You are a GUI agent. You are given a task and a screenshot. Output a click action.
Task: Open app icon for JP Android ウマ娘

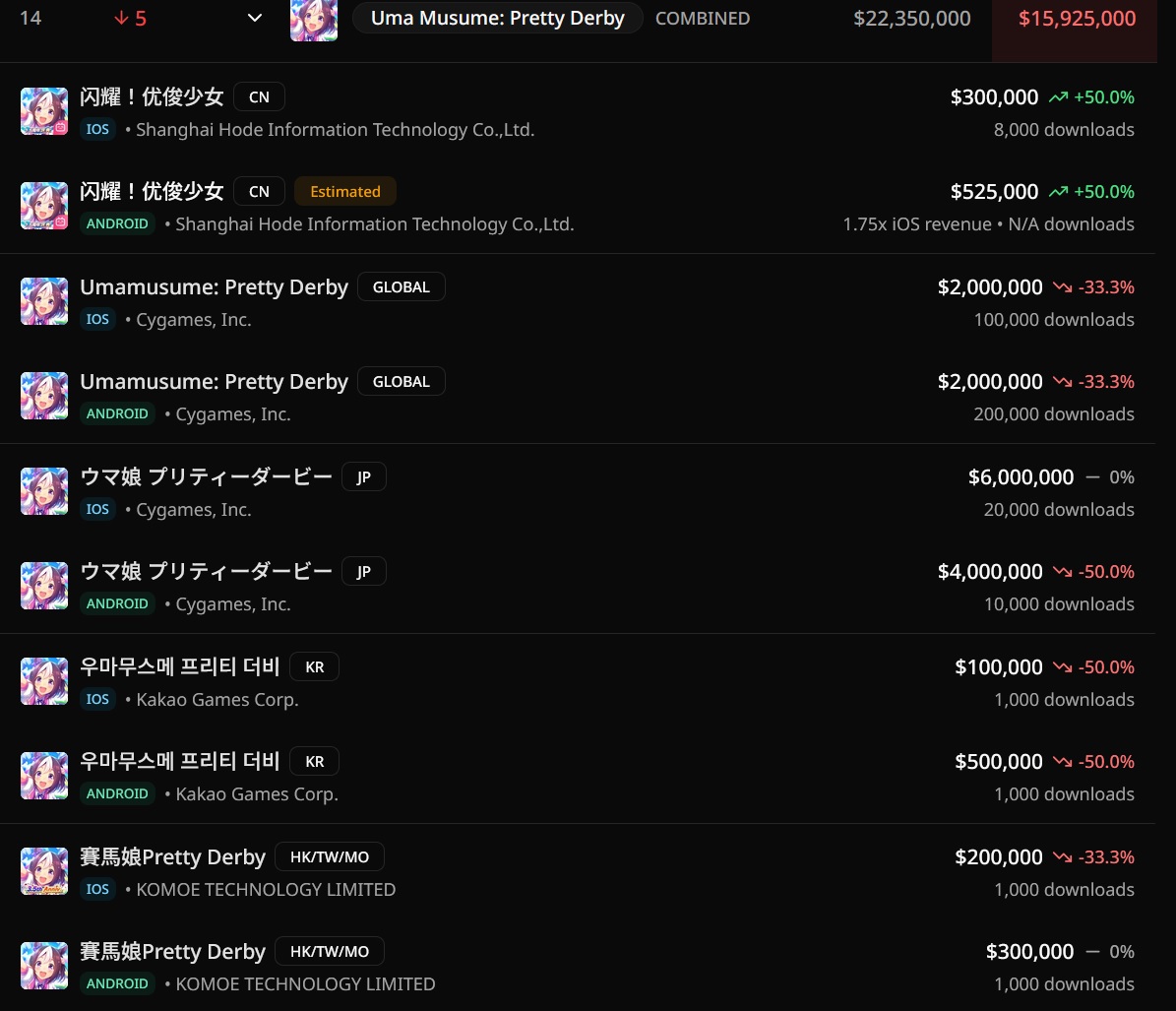[44, 586]
